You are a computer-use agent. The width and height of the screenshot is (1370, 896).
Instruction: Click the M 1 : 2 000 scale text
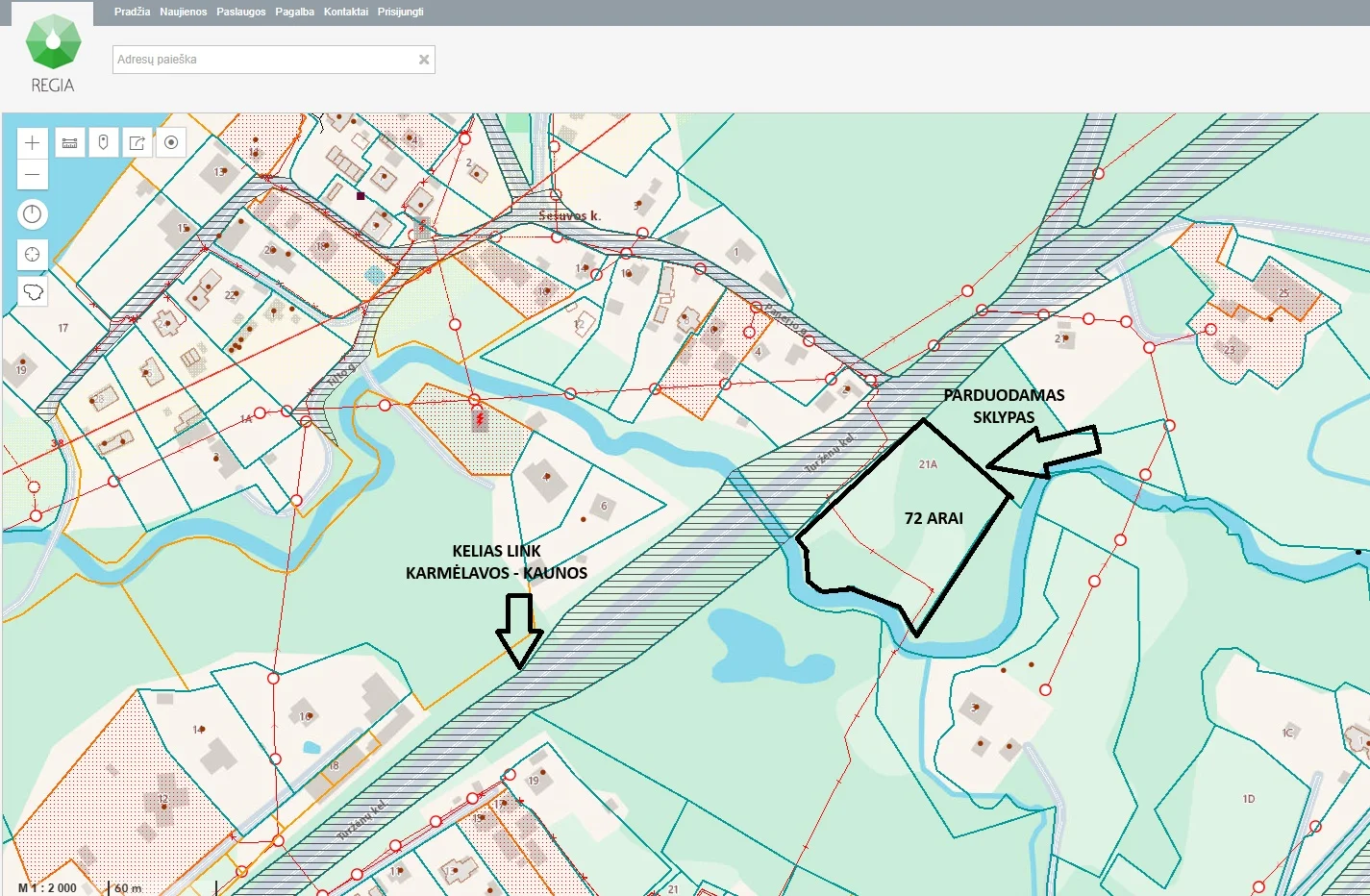[x=47, y=887]
